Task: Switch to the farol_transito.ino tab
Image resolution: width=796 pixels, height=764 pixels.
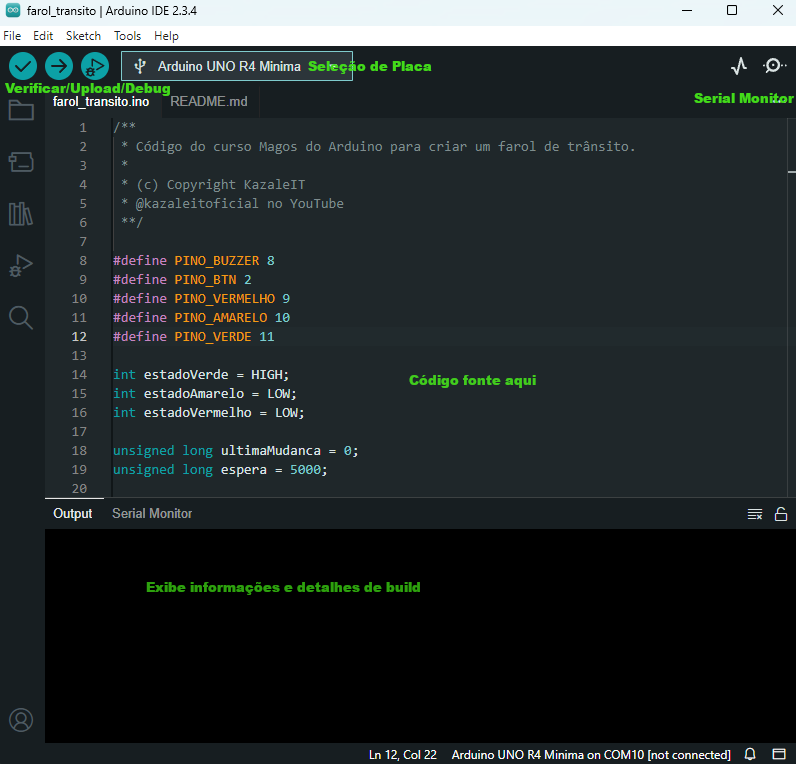Action: click(x=101, y=102)
